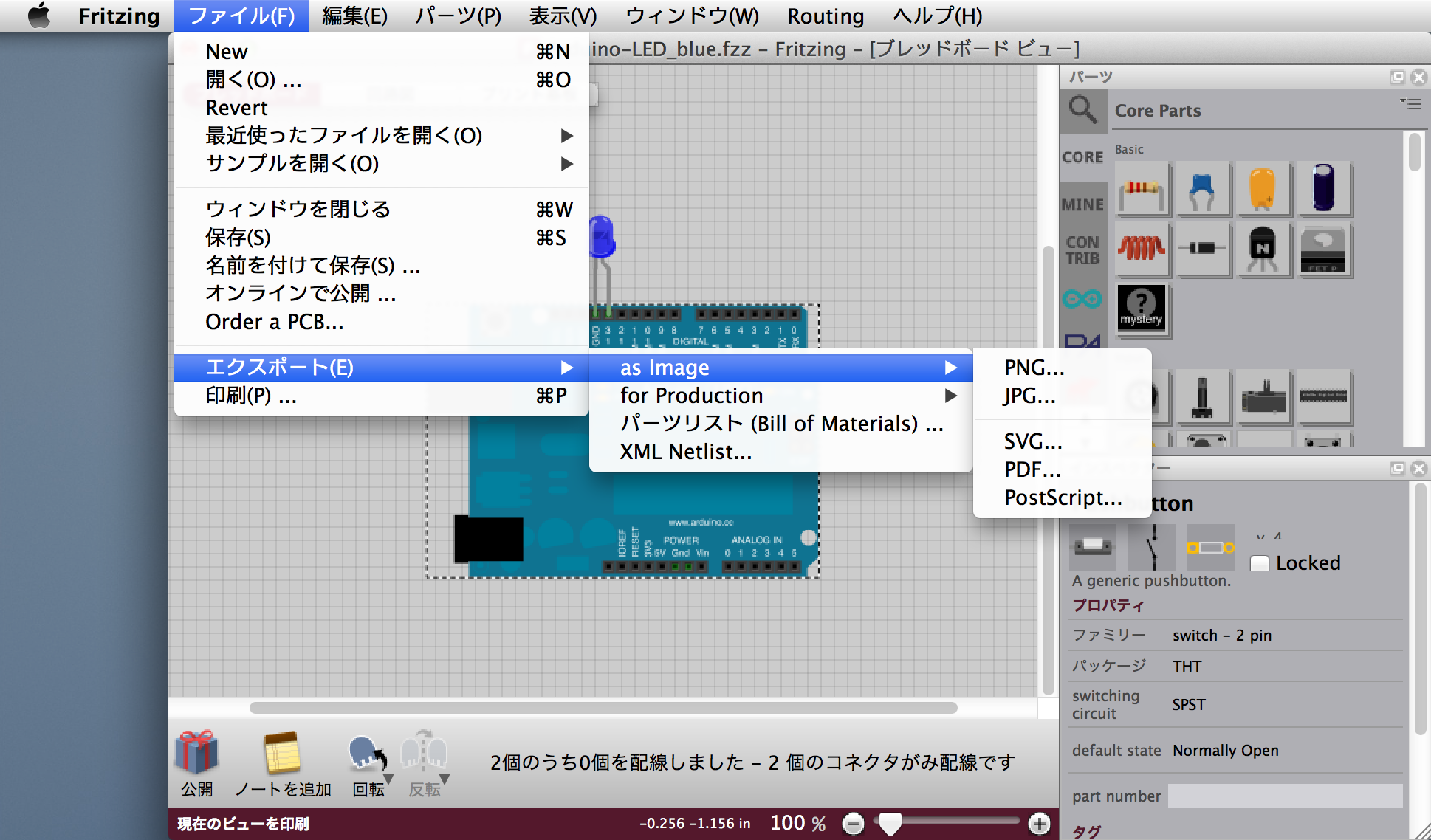Export as PostScript file

[x=1063, y=498]
